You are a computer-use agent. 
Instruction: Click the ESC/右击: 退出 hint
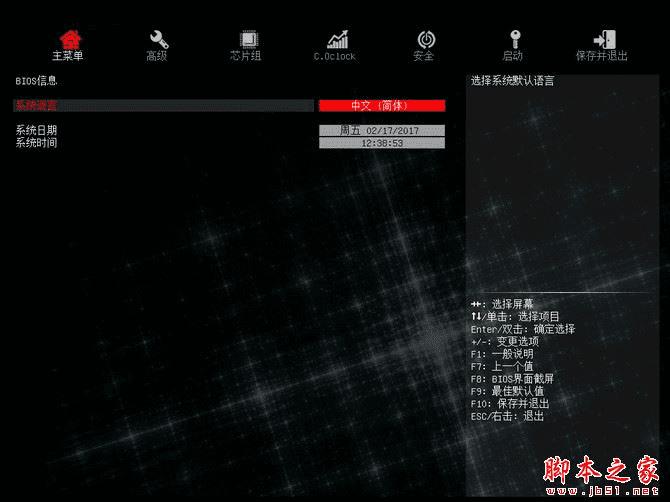507,416
